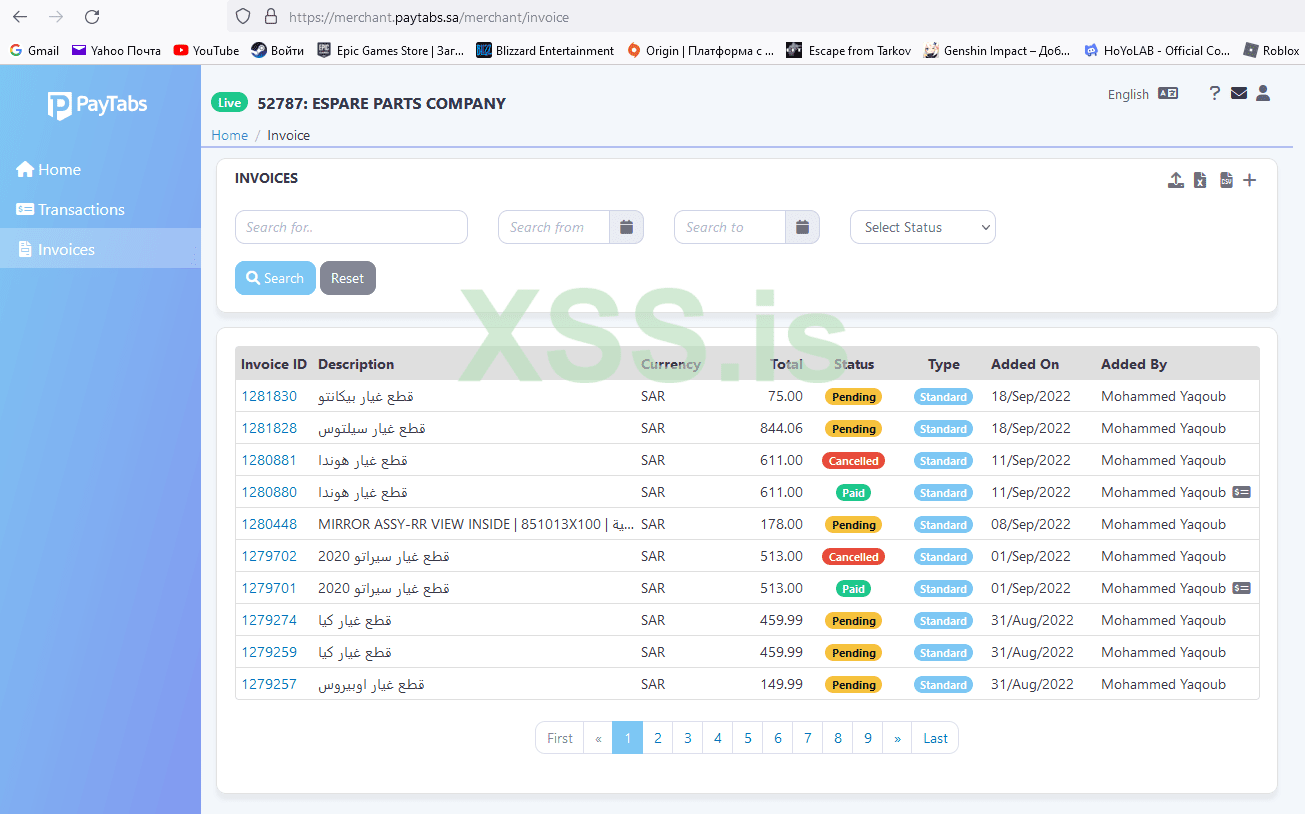This screenshot has height=814, width=1305.
Task: Go to next page with » arrow
Action: 898,738
